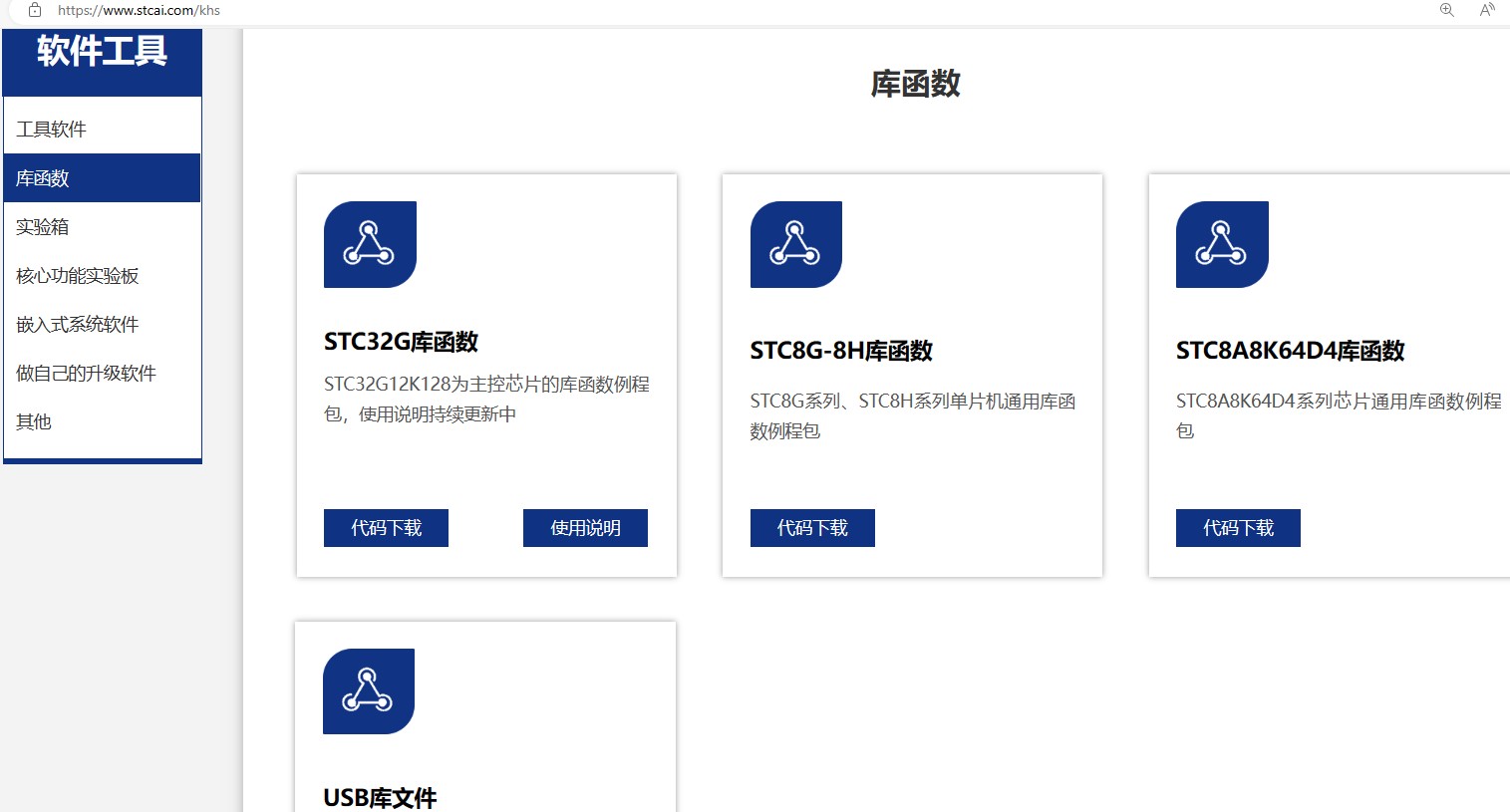Click the STC8G-8H库函数 heading

[841, 351]
